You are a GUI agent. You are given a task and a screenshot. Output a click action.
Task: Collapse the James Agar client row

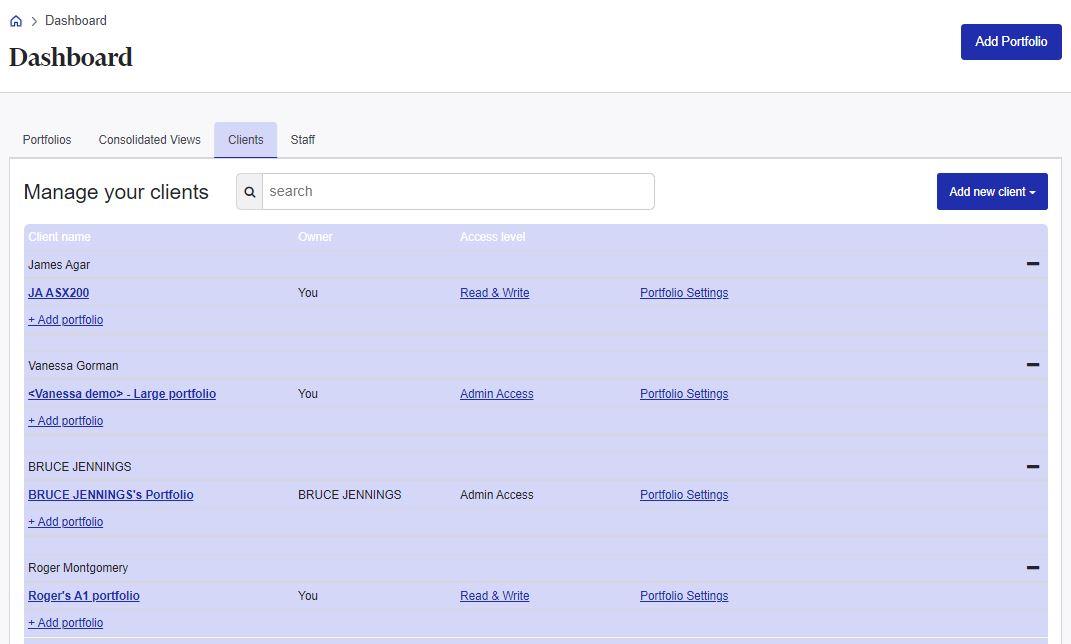coord(1032,263)
